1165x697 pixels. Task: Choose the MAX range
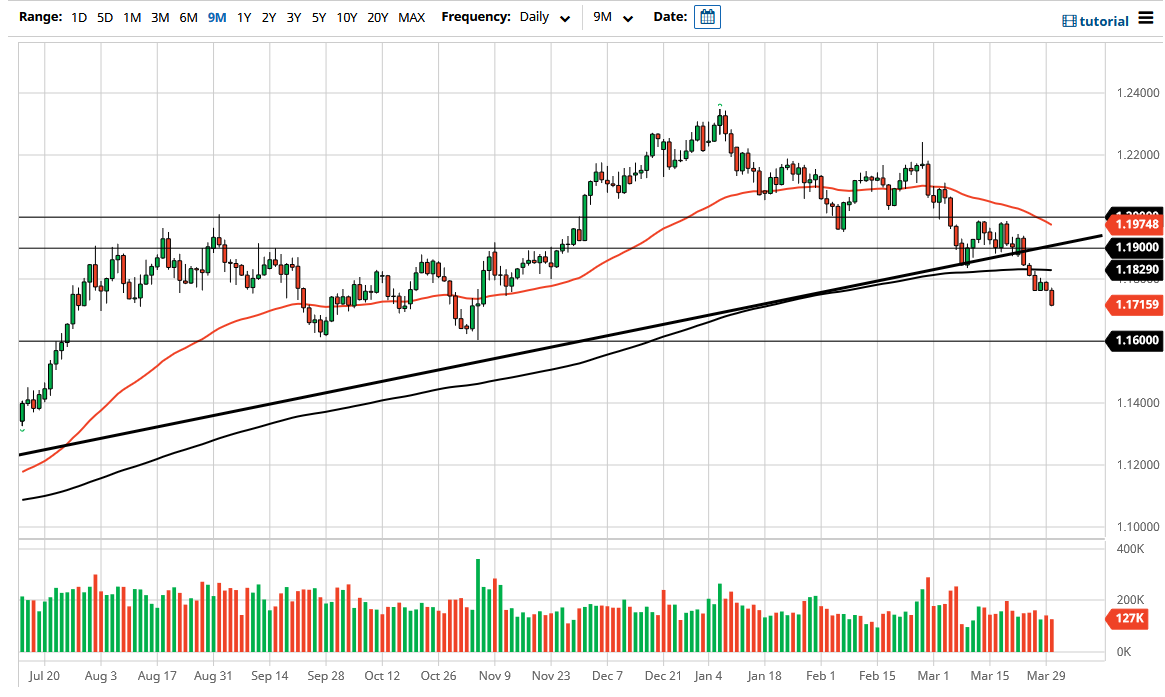click(x=412, y=17)
